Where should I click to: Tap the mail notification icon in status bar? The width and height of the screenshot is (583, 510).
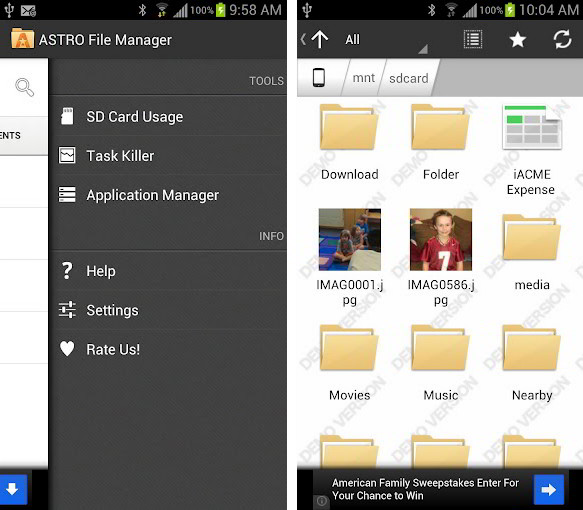click(28, 10)
